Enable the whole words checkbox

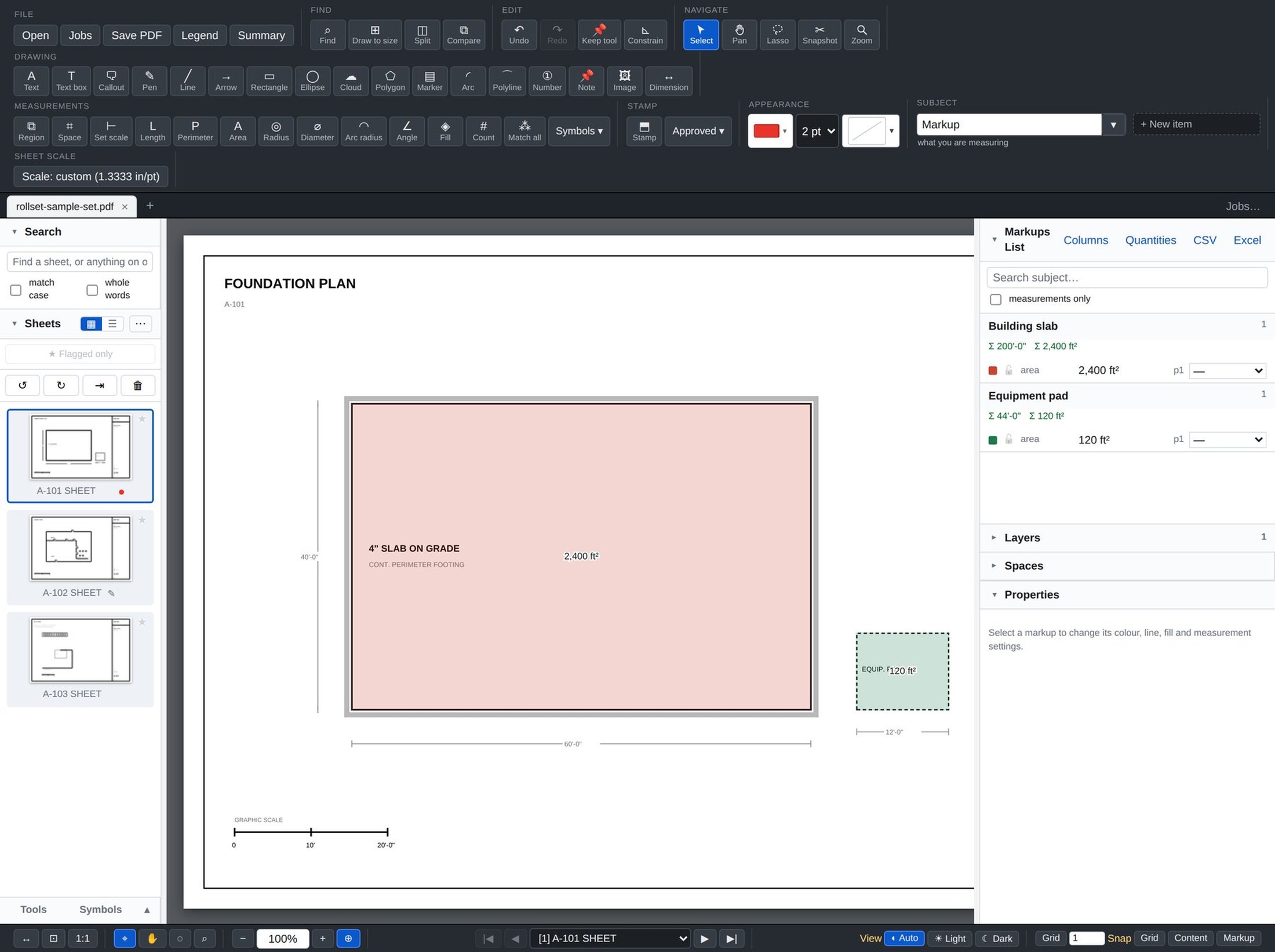(x=92, y=290)
